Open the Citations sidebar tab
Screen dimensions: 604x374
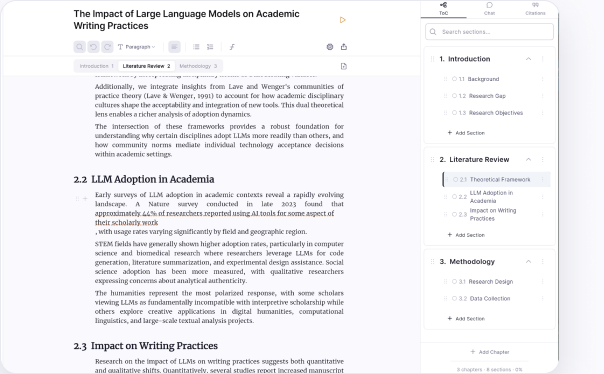click(535, 8)
